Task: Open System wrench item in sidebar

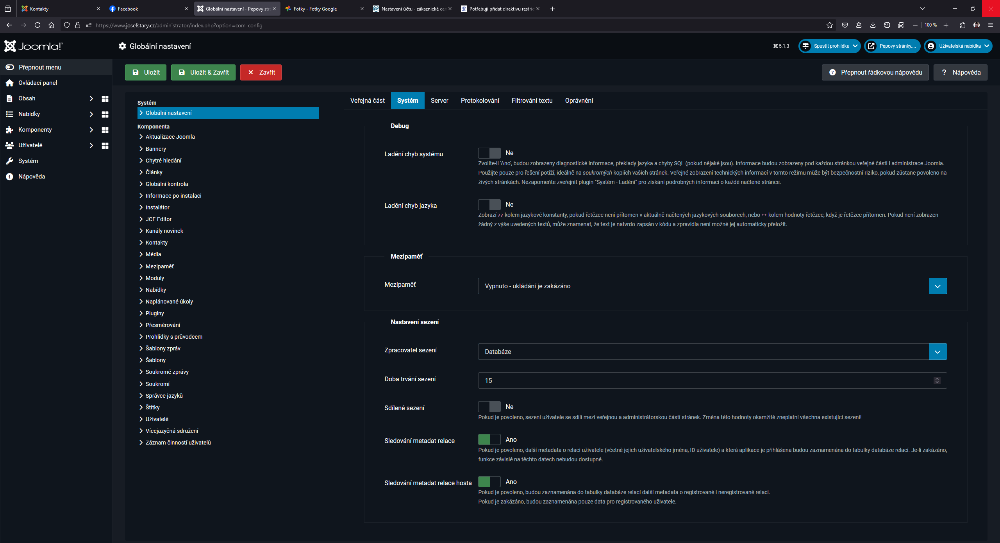Action: tap(28, 160)
